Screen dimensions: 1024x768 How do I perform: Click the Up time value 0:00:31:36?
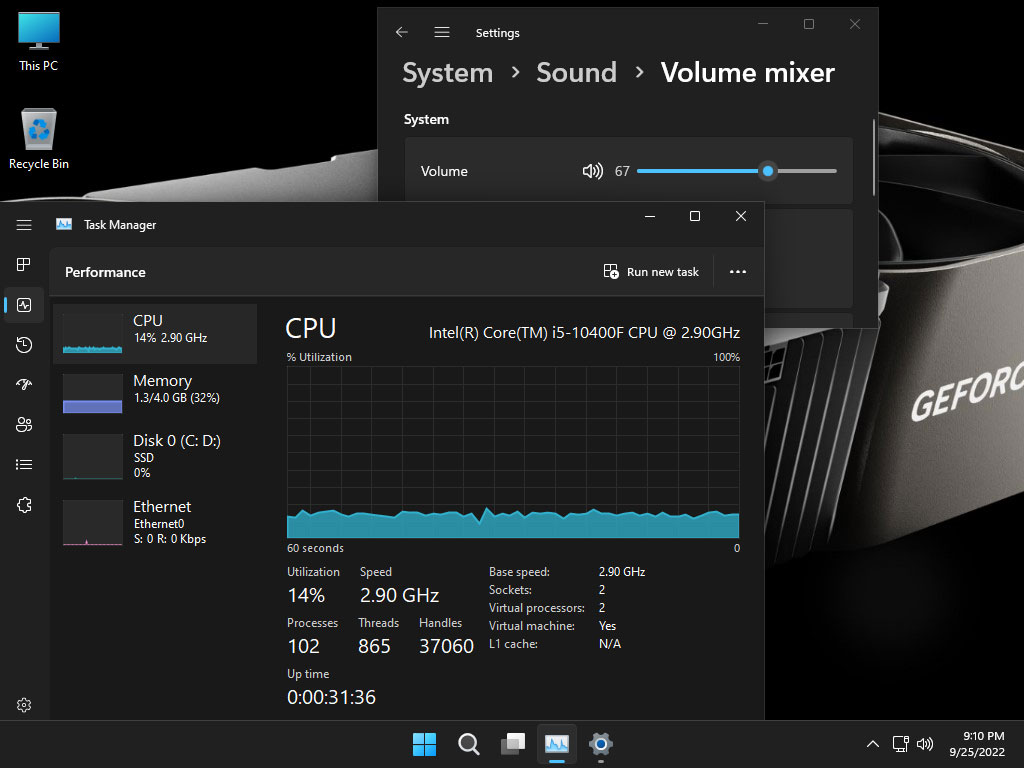point(332,697)
